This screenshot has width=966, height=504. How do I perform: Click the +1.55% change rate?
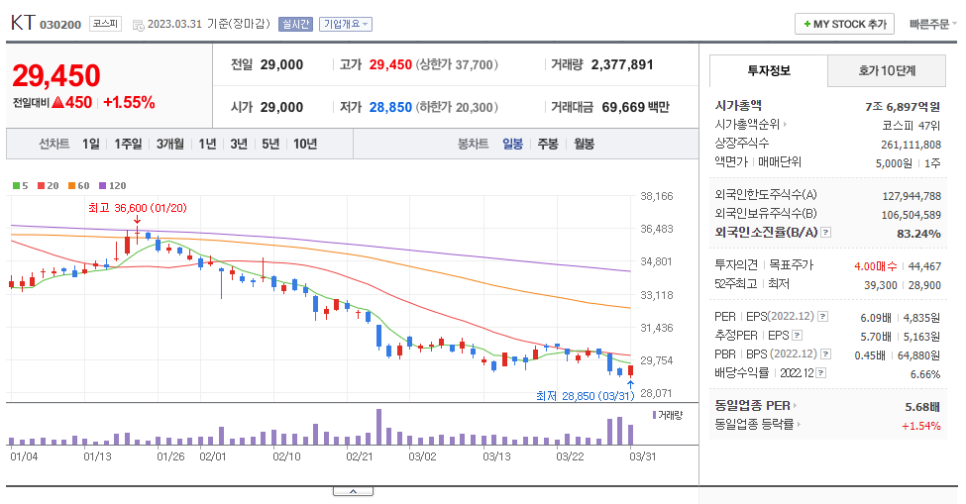(129, 102)
